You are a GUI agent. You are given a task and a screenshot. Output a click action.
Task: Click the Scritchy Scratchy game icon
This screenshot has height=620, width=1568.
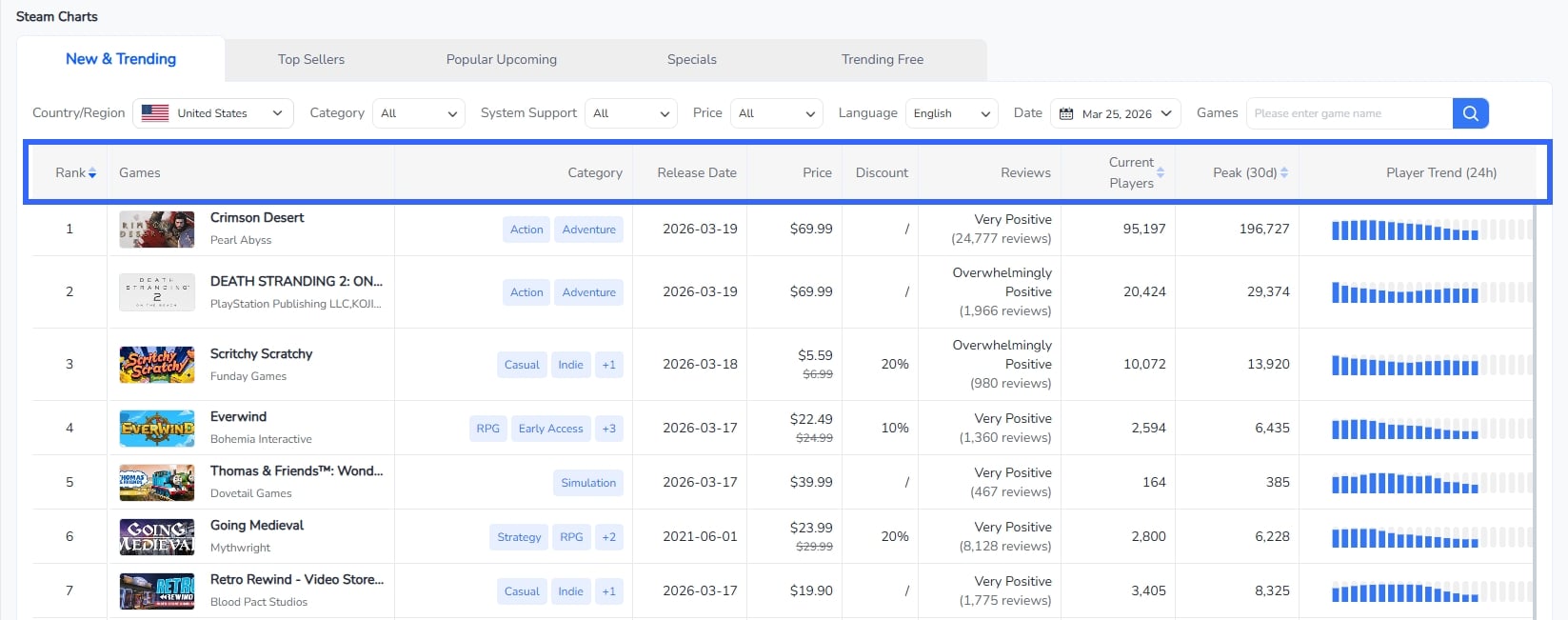[157, 365]
